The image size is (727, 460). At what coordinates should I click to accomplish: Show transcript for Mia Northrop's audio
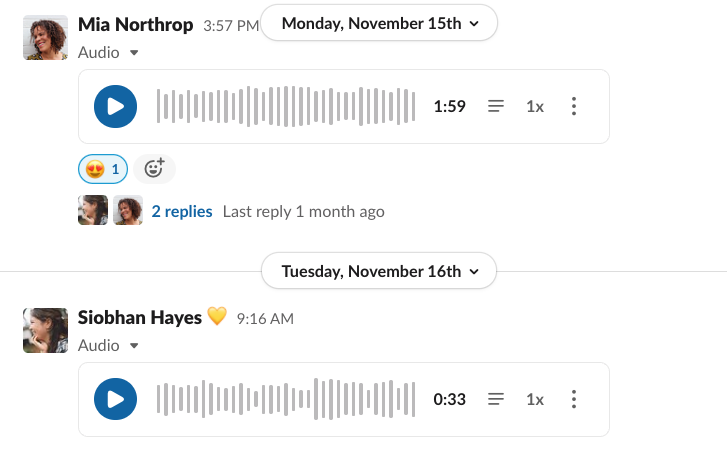[496, 106]
